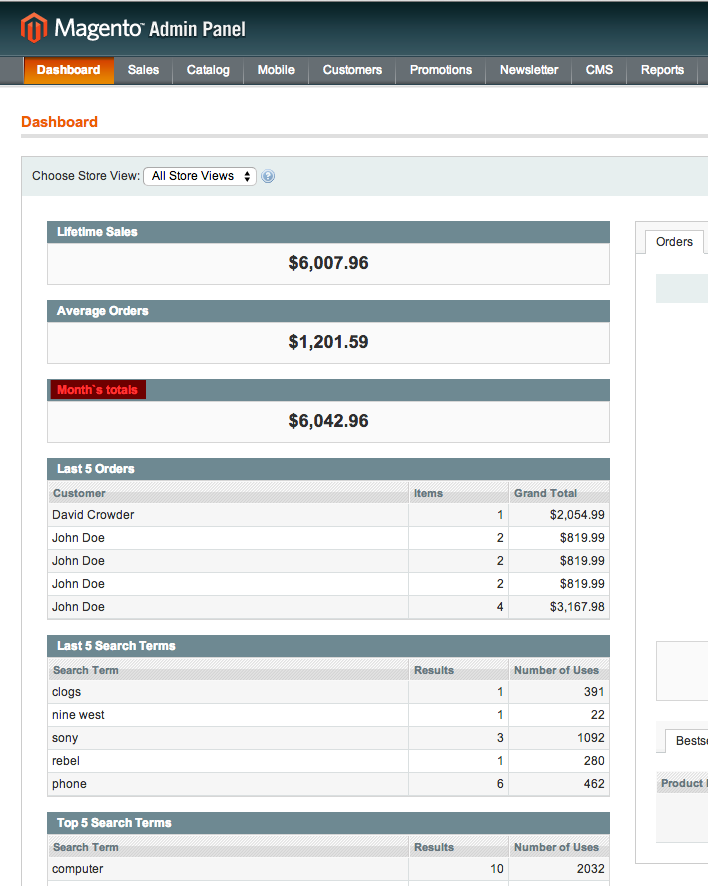Screen dimensions: 708x886
Task: Open the Choose Store View dropdown
Action: click(x=200, y=176)
